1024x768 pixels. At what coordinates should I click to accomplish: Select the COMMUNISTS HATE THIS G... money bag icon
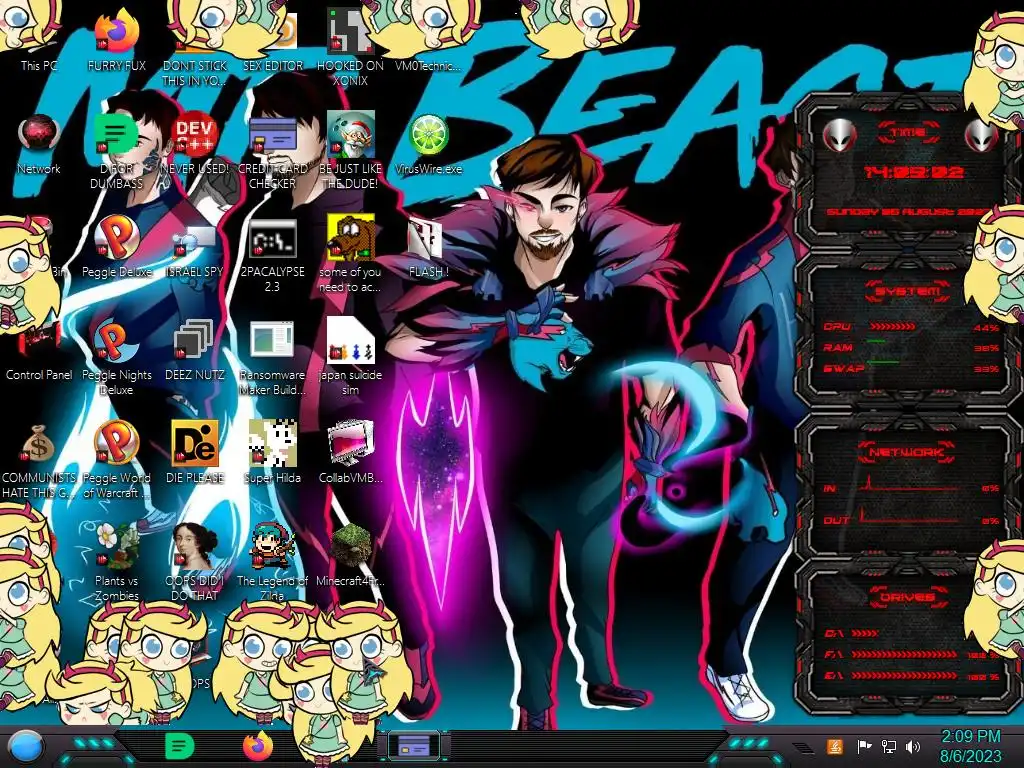[39, 460]
